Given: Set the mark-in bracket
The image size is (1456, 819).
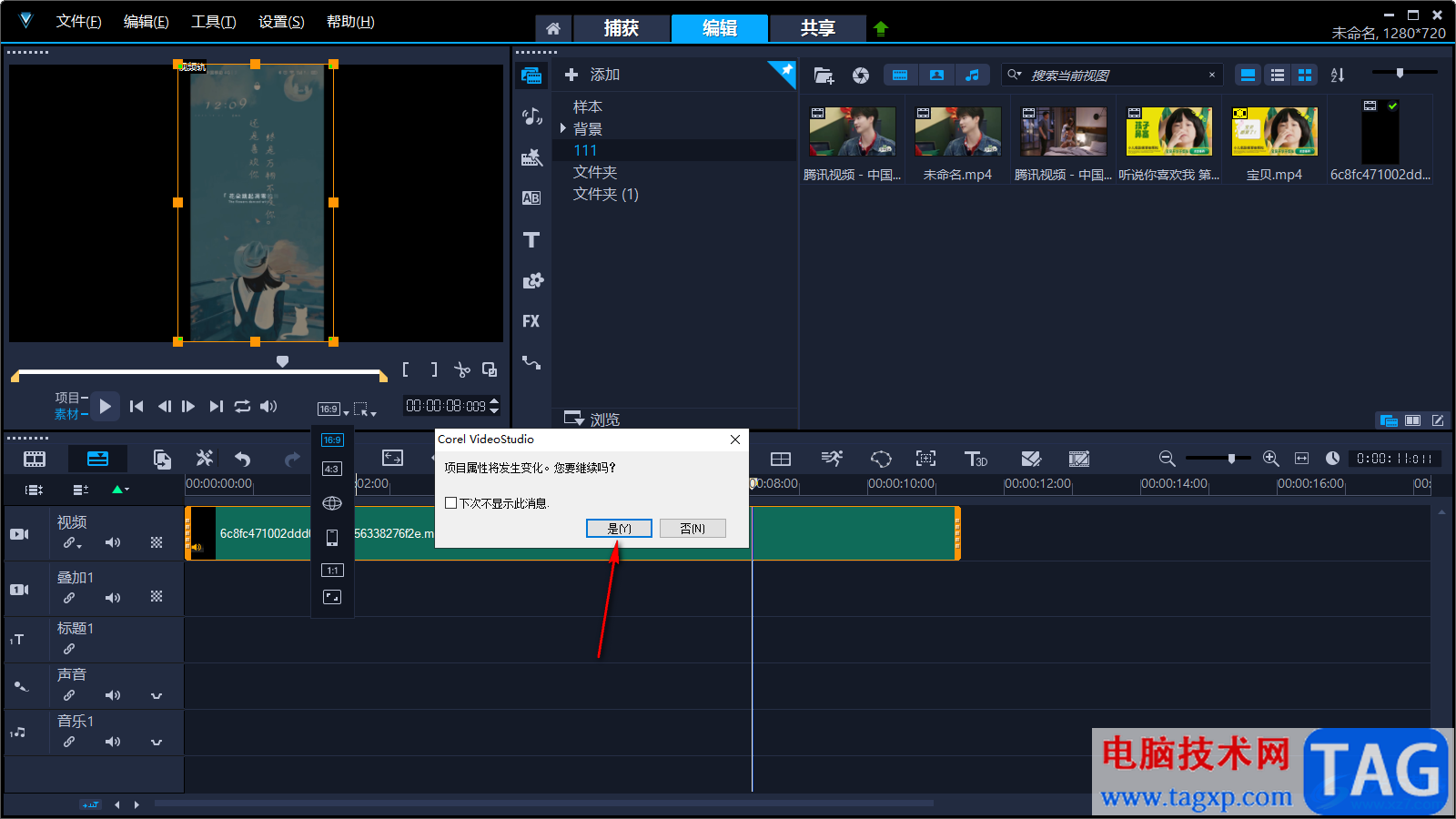Looking at the screenshot, I should pos(406,369).
